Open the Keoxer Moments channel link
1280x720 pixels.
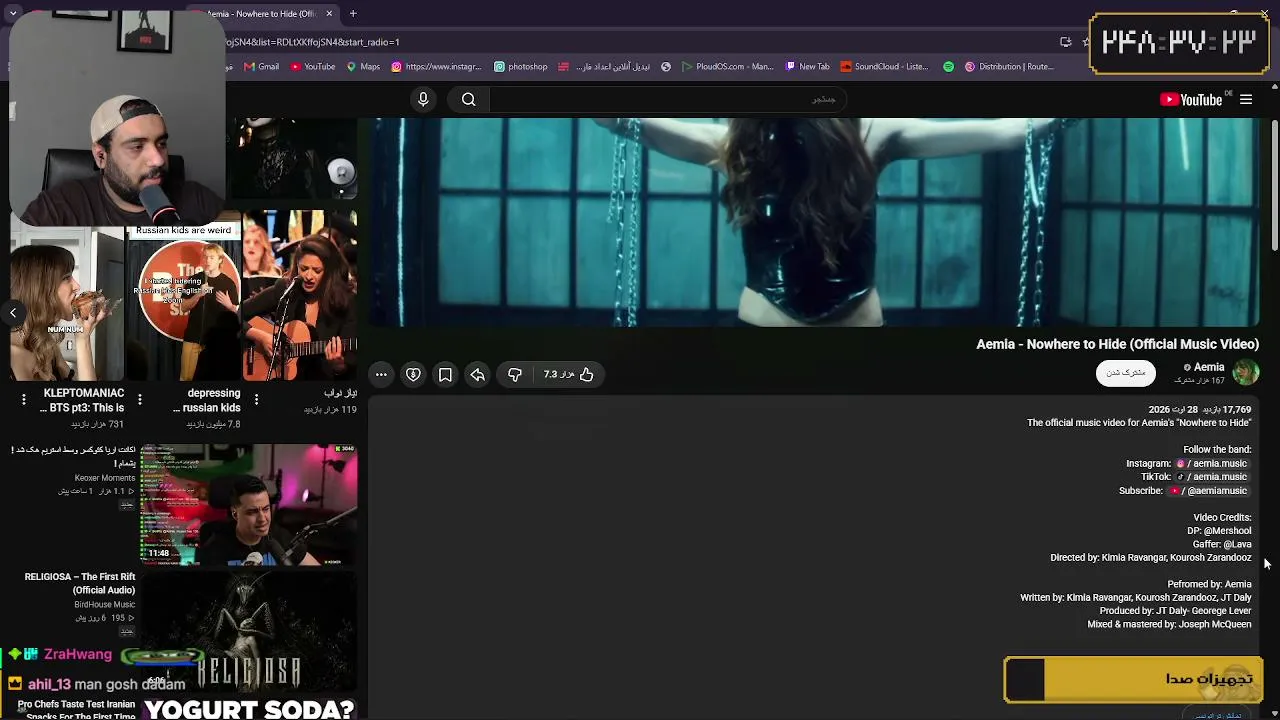click(x=104, y=478)
